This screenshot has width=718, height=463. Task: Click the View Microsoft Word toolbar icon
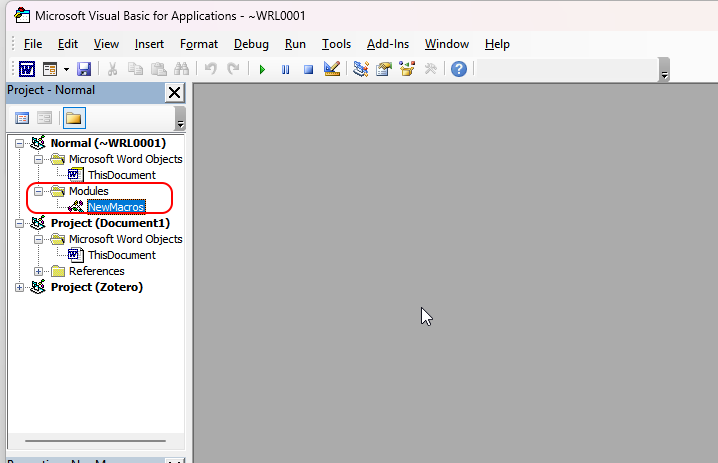click(x=26, y=69)
